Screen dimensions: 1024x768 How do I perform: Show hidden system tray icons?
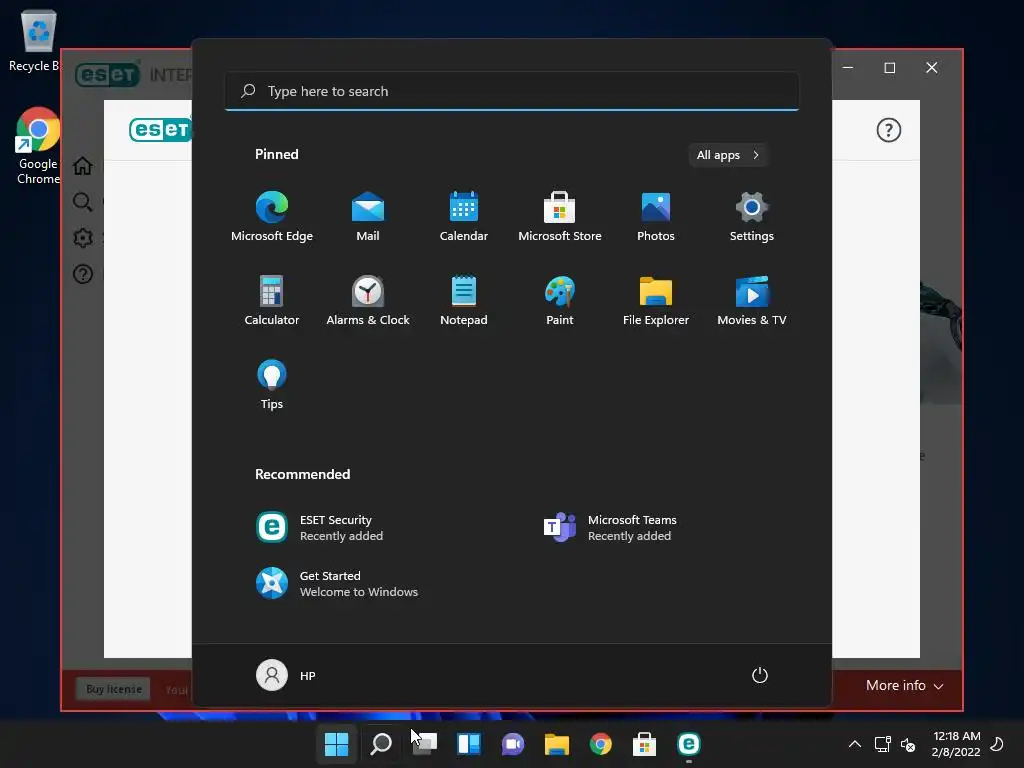pyautogui.click(x=854, y=744)
